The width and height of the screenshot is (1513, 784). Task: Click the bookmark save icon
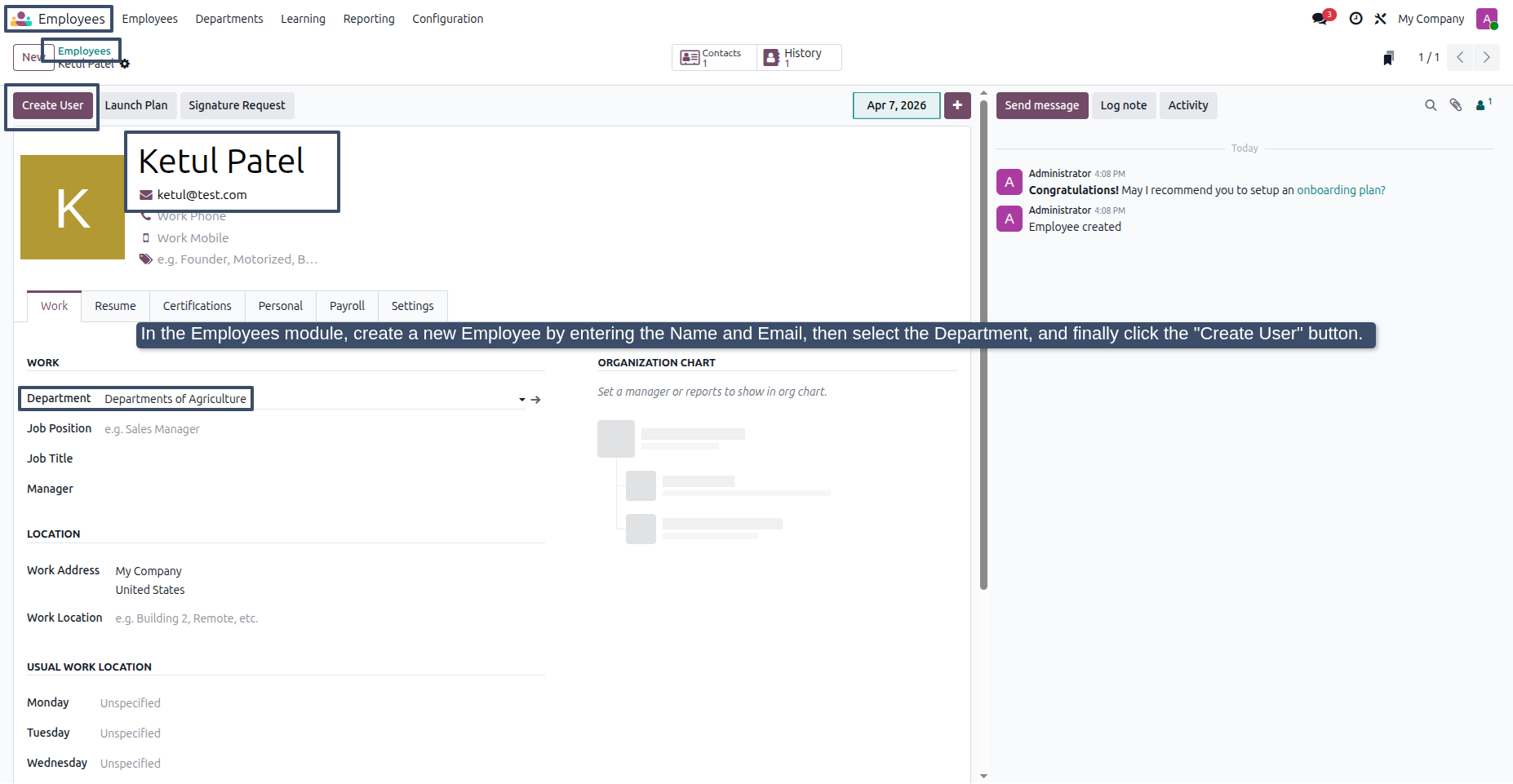point(1388,58)
